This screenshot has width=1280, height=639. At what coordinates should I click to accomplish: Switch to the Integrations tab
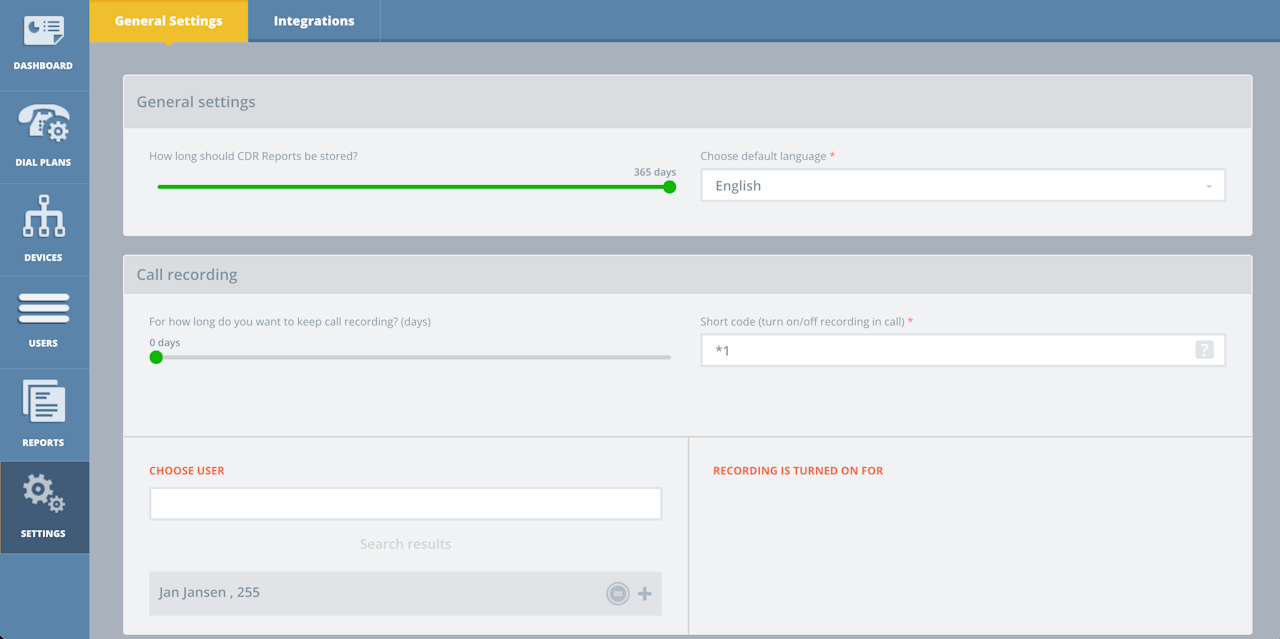point(314,21)
